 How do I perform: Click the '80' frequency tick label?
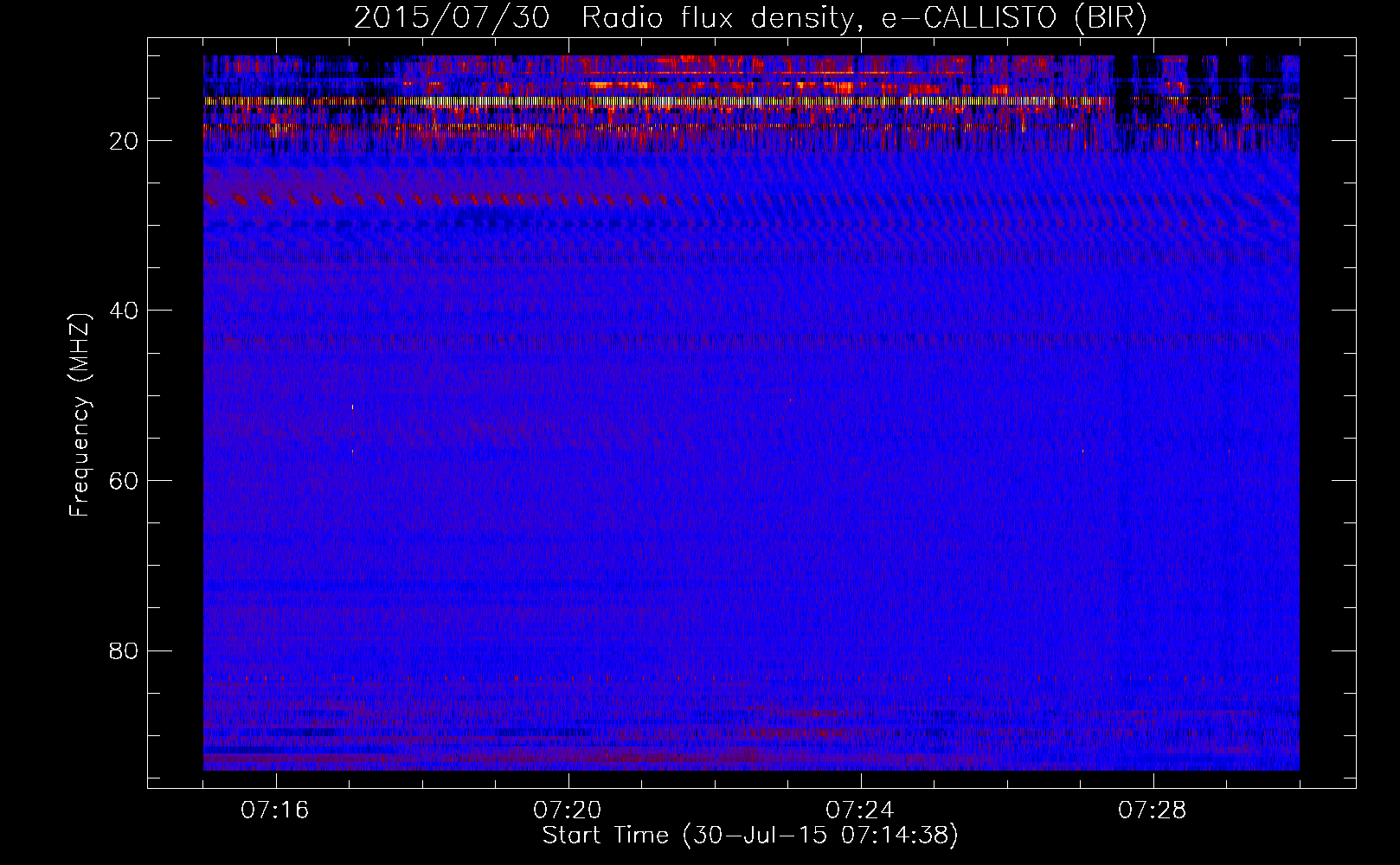click(x=125, y=650)
